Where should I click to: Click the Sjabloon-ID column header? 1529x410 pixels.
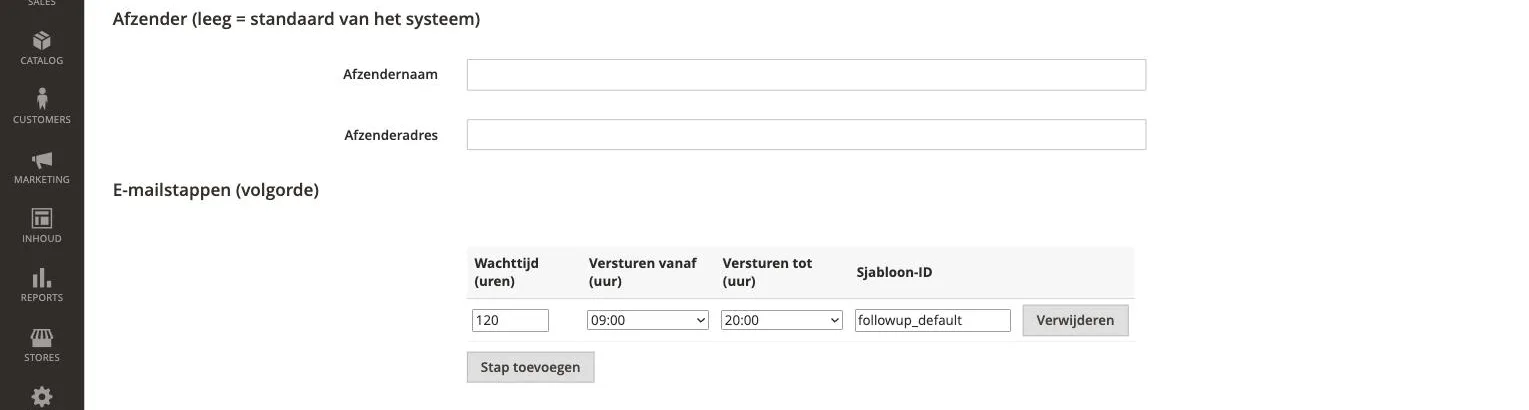pyautogui.click(x=894, y=272)
